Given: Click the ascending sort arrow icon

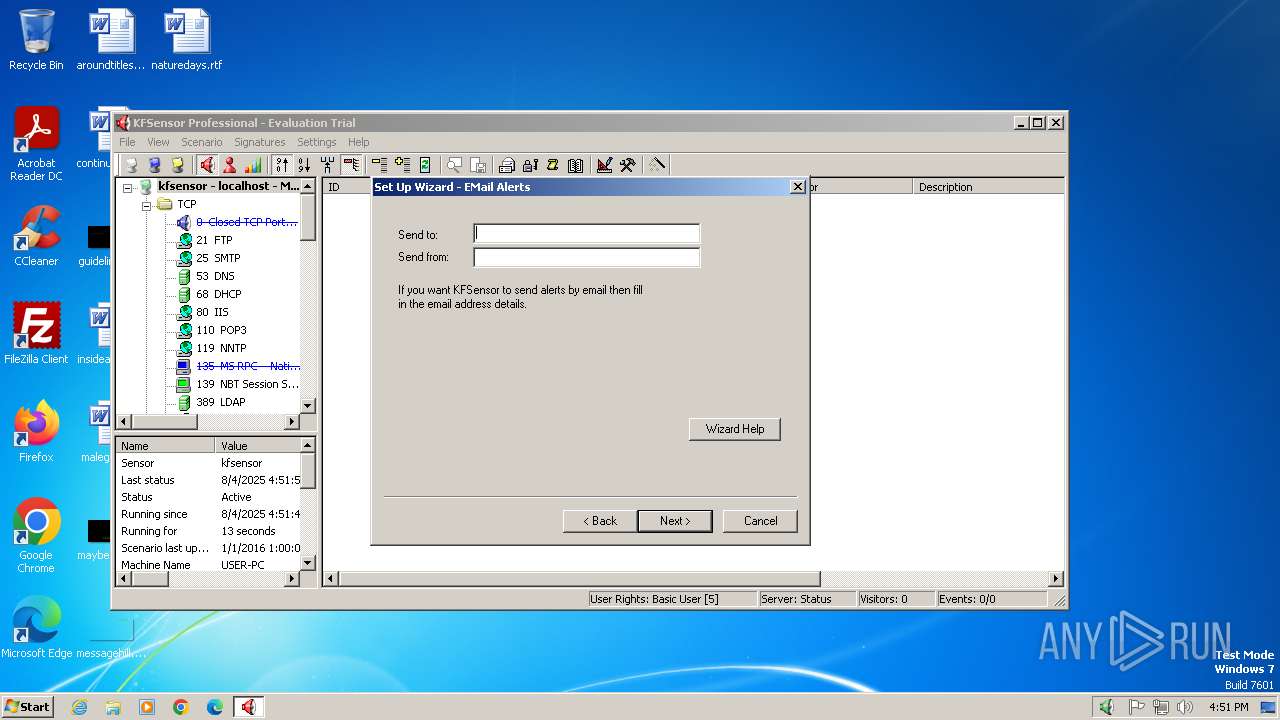Looking at the screenshot, I should coord(282,165).
